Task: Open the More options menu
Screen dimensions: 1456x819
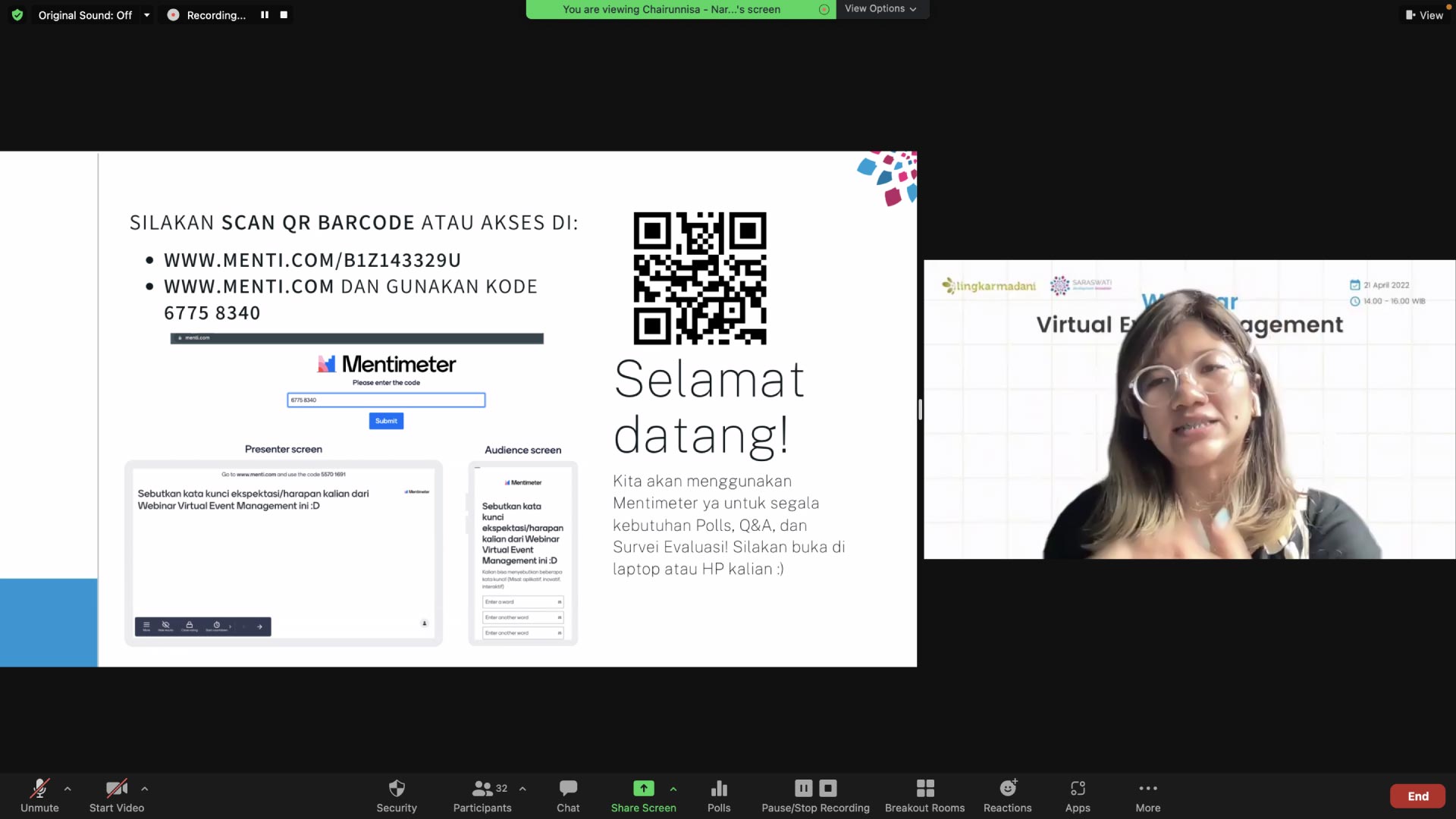Action: tap(1148, 795)
